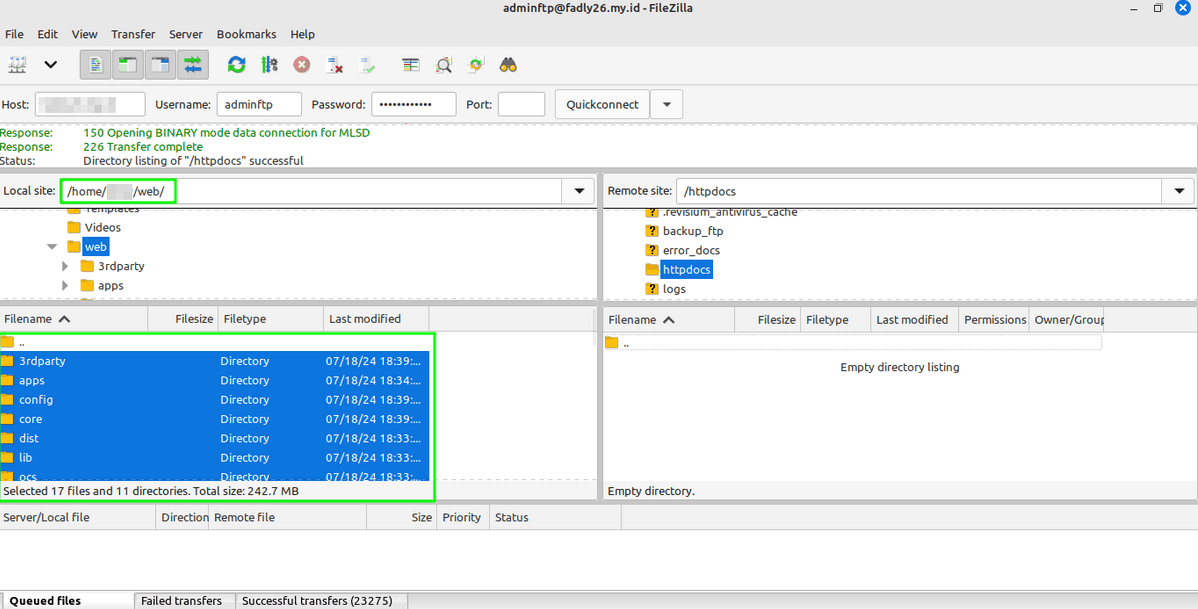Screen dimensions: 1198x609
Task: Open the Quickconnect history dropdown
Action: click(x=666, y=103)
